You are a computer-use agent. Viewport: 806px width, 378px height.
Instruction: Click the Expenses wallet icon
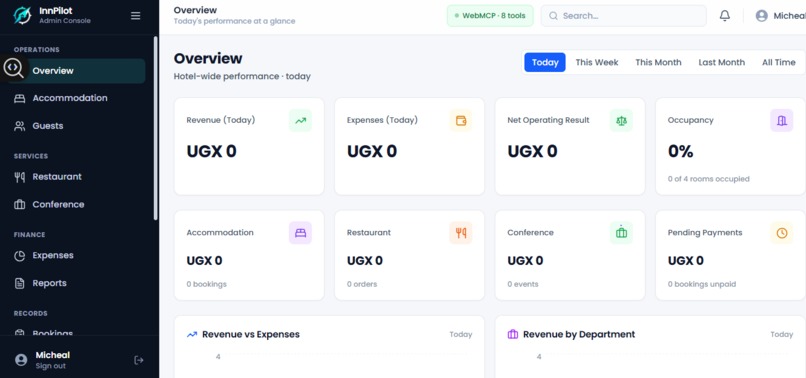pos(461,120)
